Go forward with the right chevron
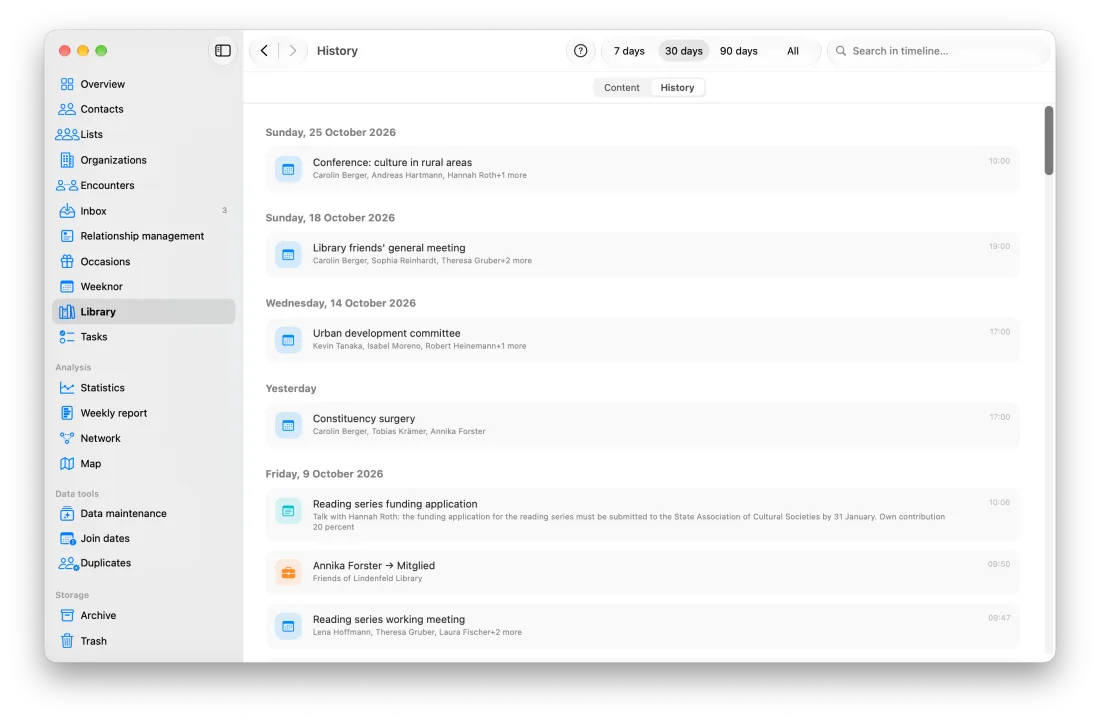Viewport: 1100px width, 721px height. pos(293,50)
